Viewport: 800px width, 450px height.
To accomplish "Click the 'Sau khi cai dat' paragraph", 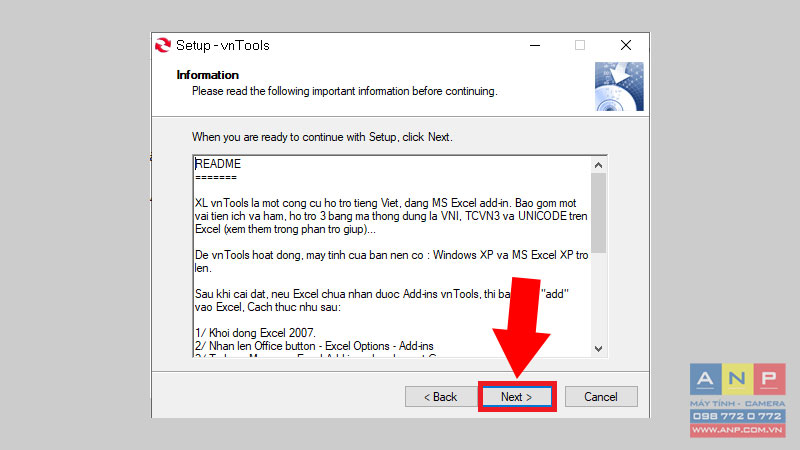I will click(382, 301).
